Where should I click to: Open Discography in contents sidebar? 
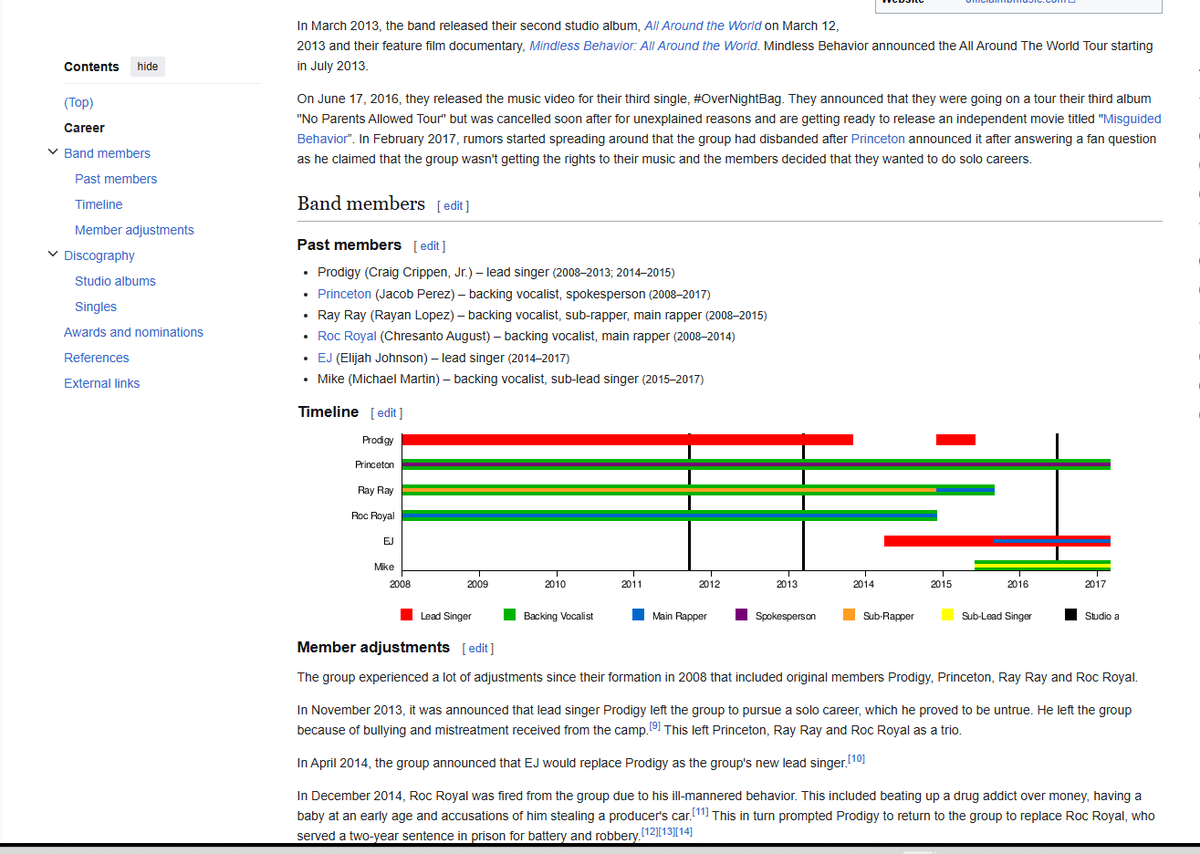tap(99, 255)
